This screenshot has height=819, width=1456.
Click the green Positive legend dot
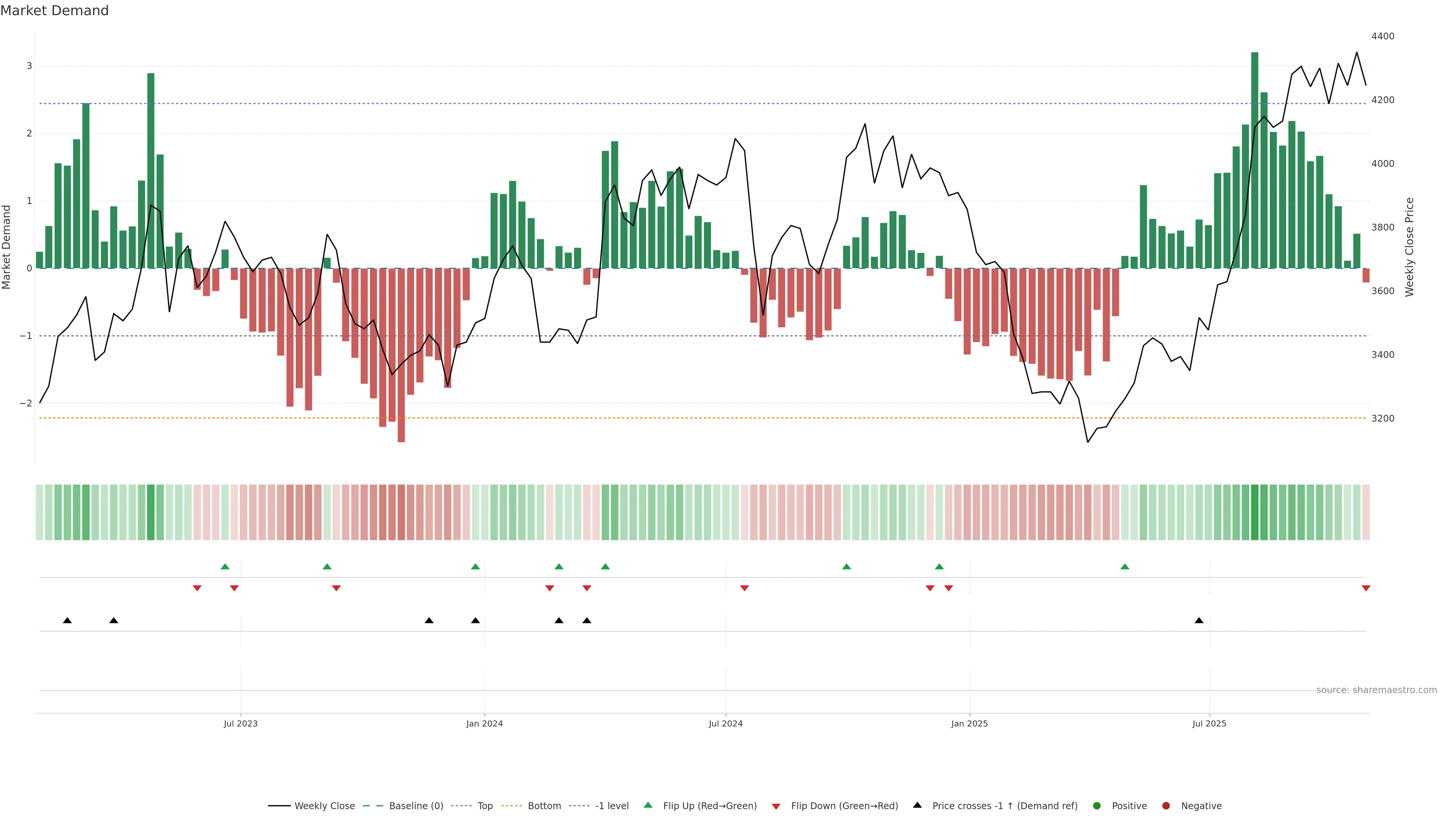coord(1097,805)
